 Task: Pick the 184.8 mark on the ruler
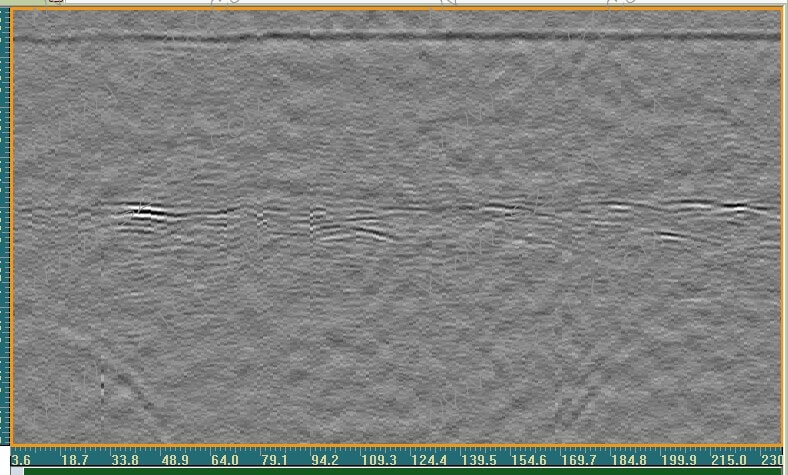click(629, 459)
